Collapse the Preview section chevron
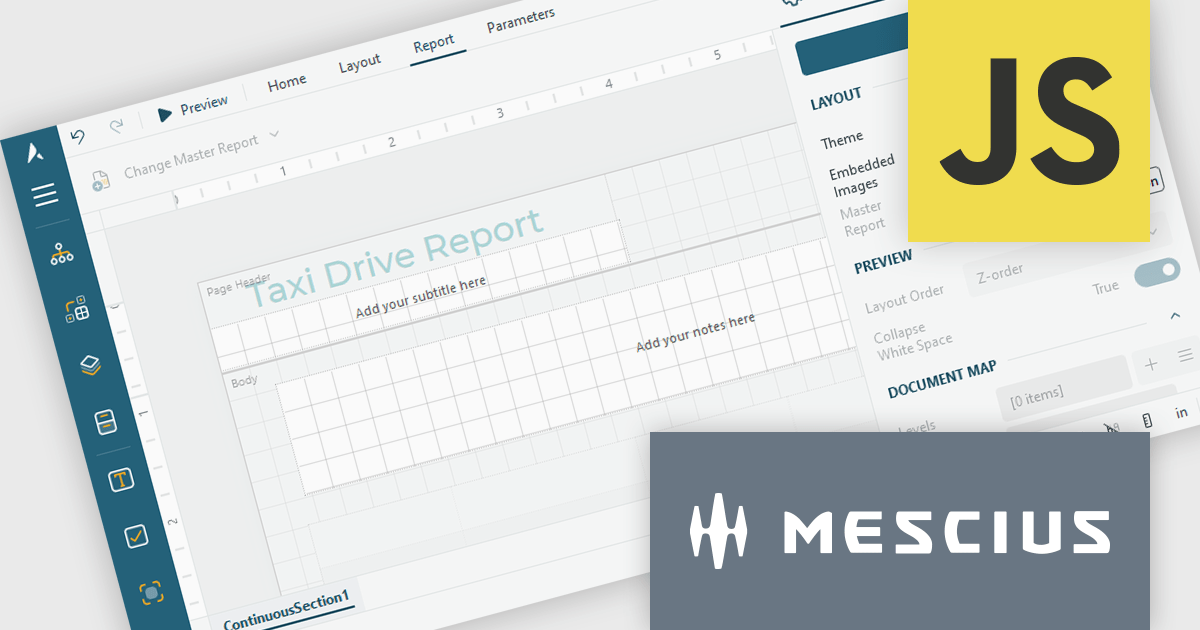This screenshot has width=1200, height=630. pos(1177,316)
